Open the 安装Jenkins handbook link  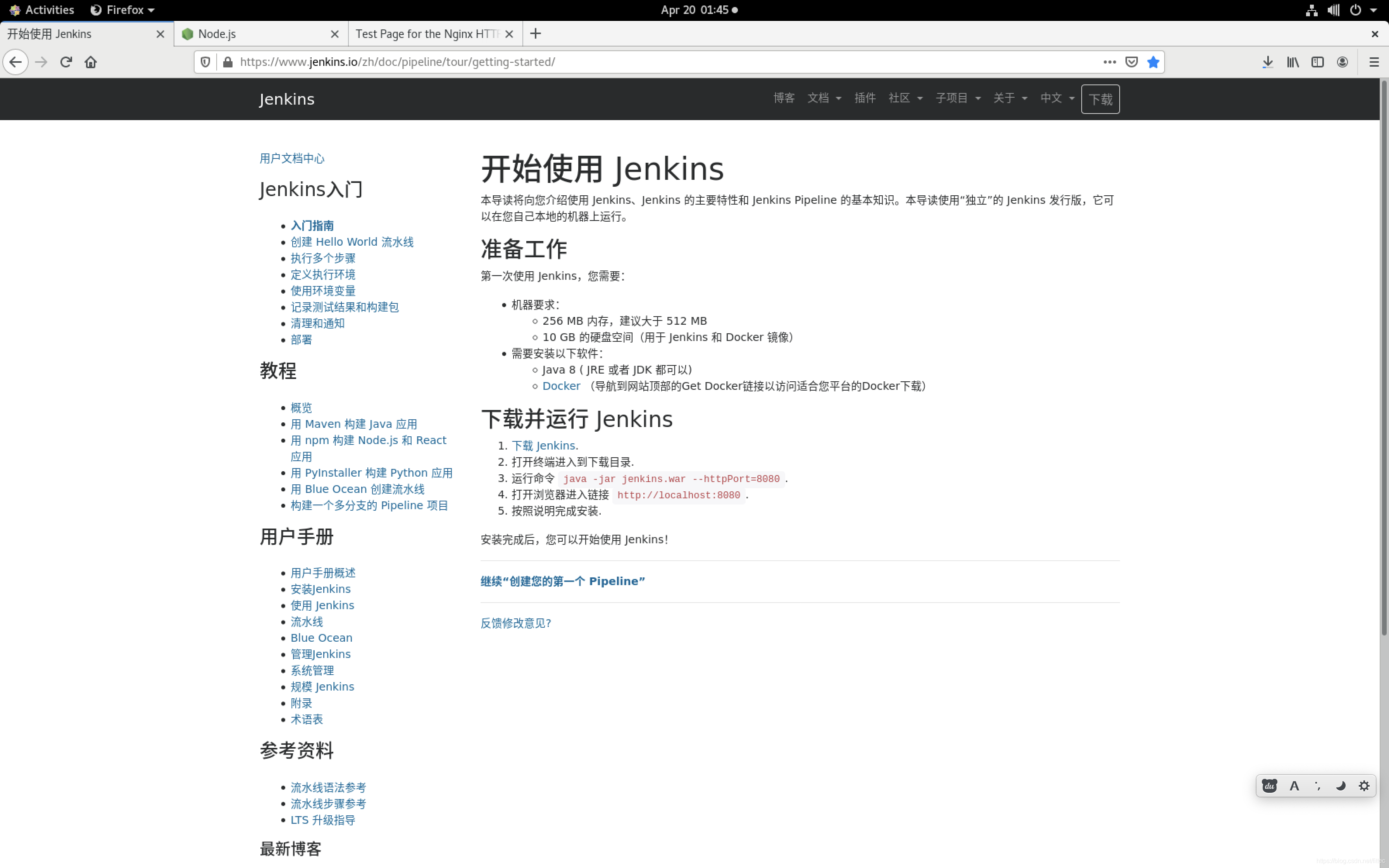coord(320,589)
